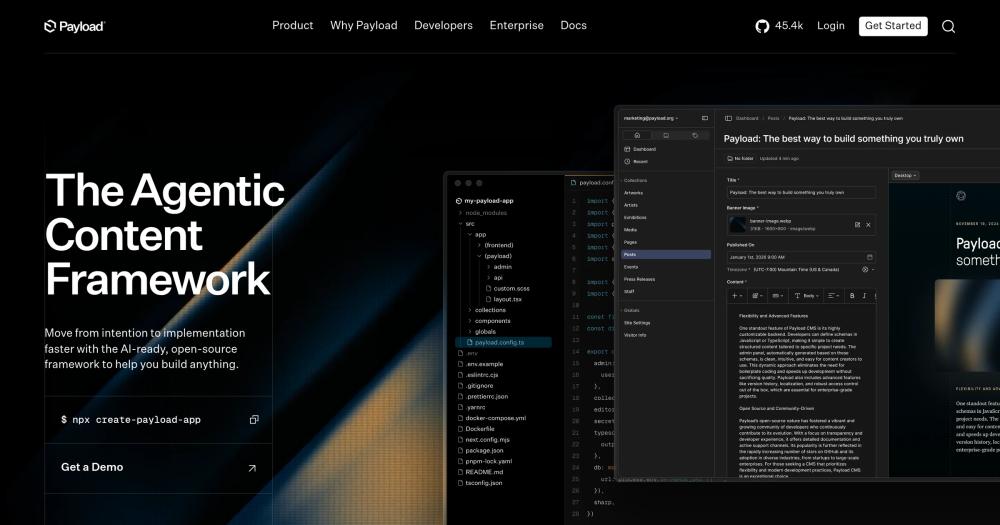Viewport: 1000px width, 525px height.
Task: Click the my-payload-app root project icon
Action: coord(459,200)
